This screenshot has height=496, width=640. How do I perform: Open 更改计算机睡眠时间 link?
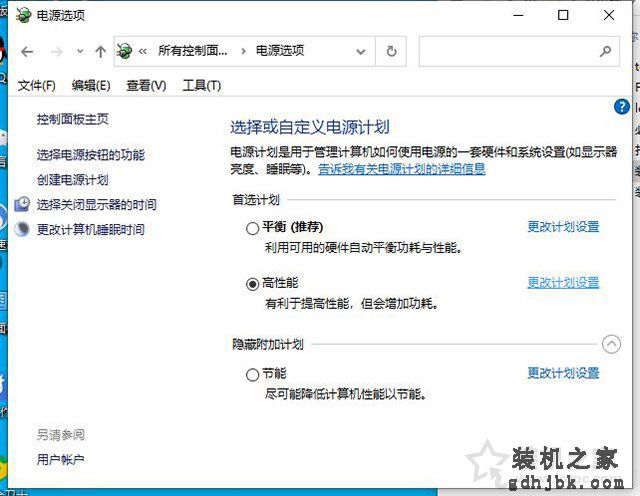(x=91, y=229)
